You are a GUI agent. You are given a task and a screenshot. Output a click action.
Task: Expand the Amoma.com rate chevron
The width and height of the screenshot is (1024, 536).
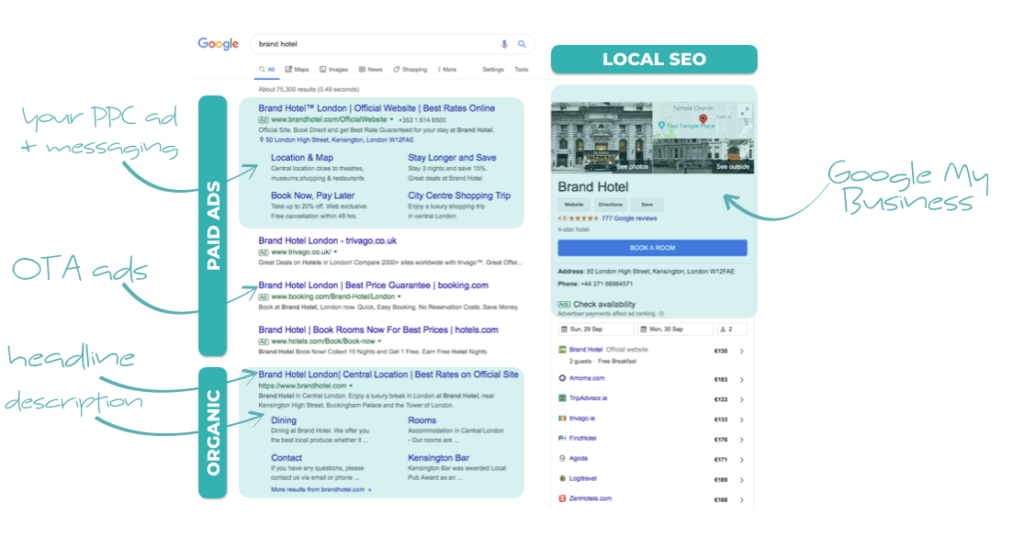(x=742, y=379)
